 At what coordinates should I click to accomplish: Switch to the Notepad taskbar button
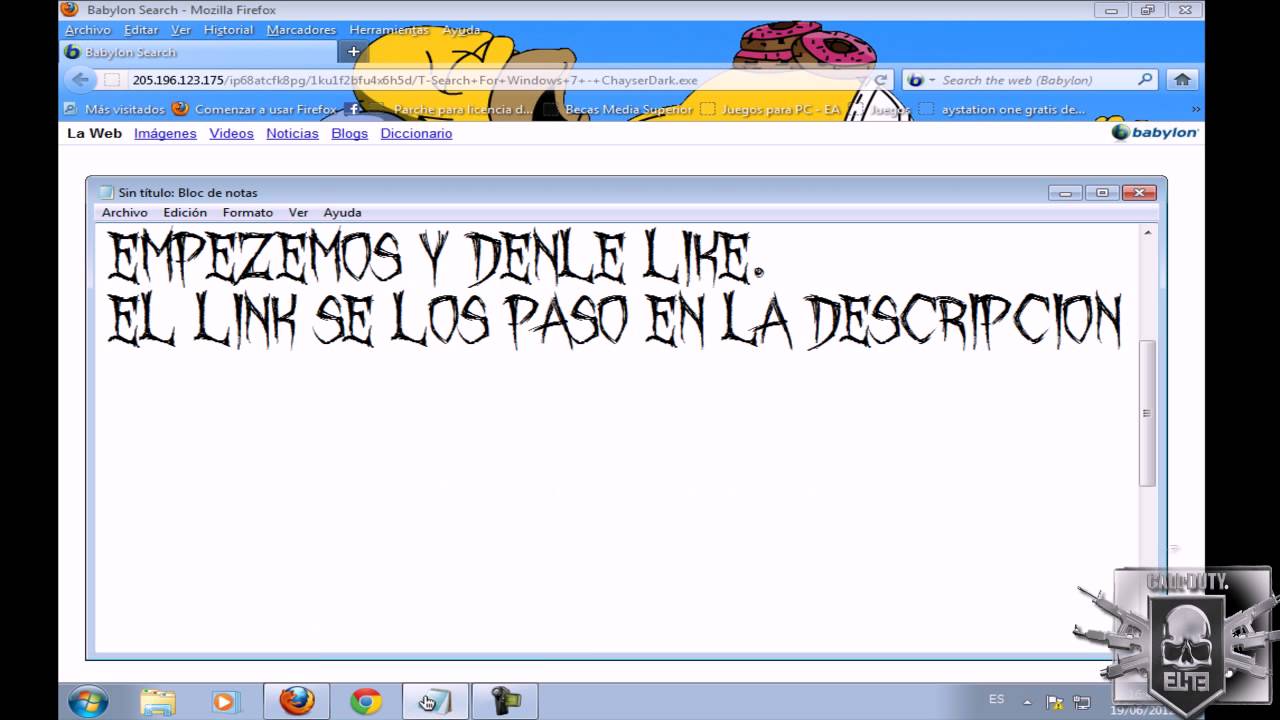coord(435,702)
